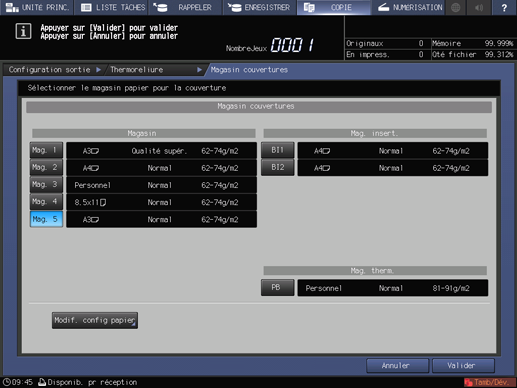The width and height of the screenshot is (517, 388).
Task: Click the Magasin couvertures breadcrumb
Action: coord(249,70)
